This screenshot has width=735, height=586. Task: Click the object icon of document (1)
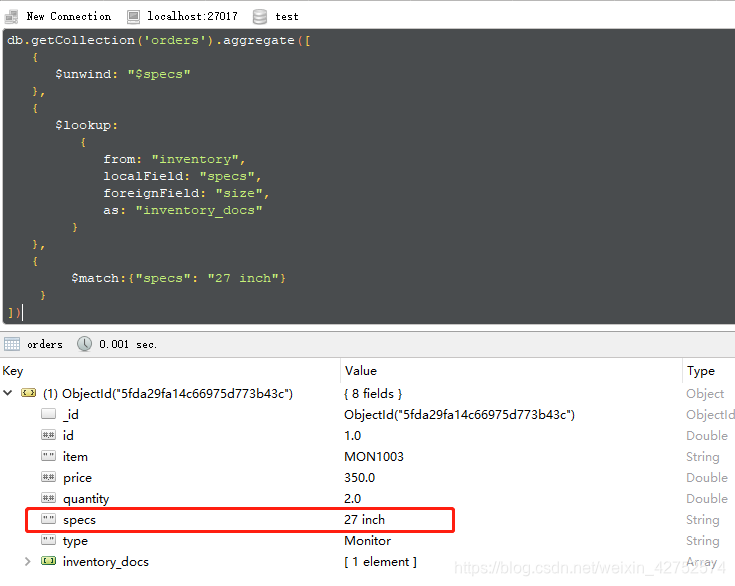click(x=29, y=393)
